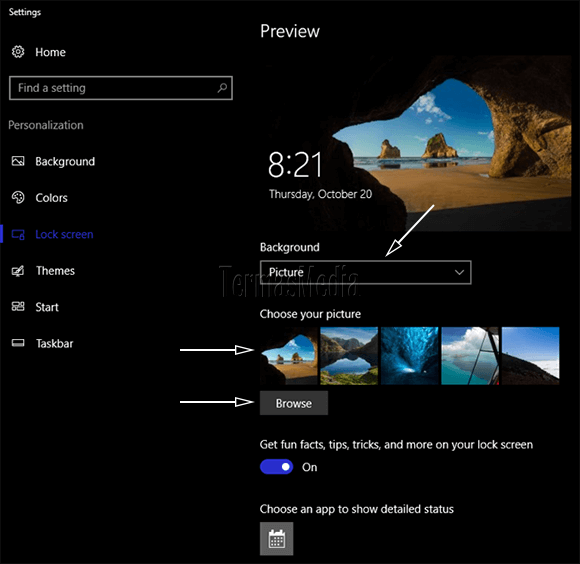Click the Start tiles icon

[x=18, y=307]
